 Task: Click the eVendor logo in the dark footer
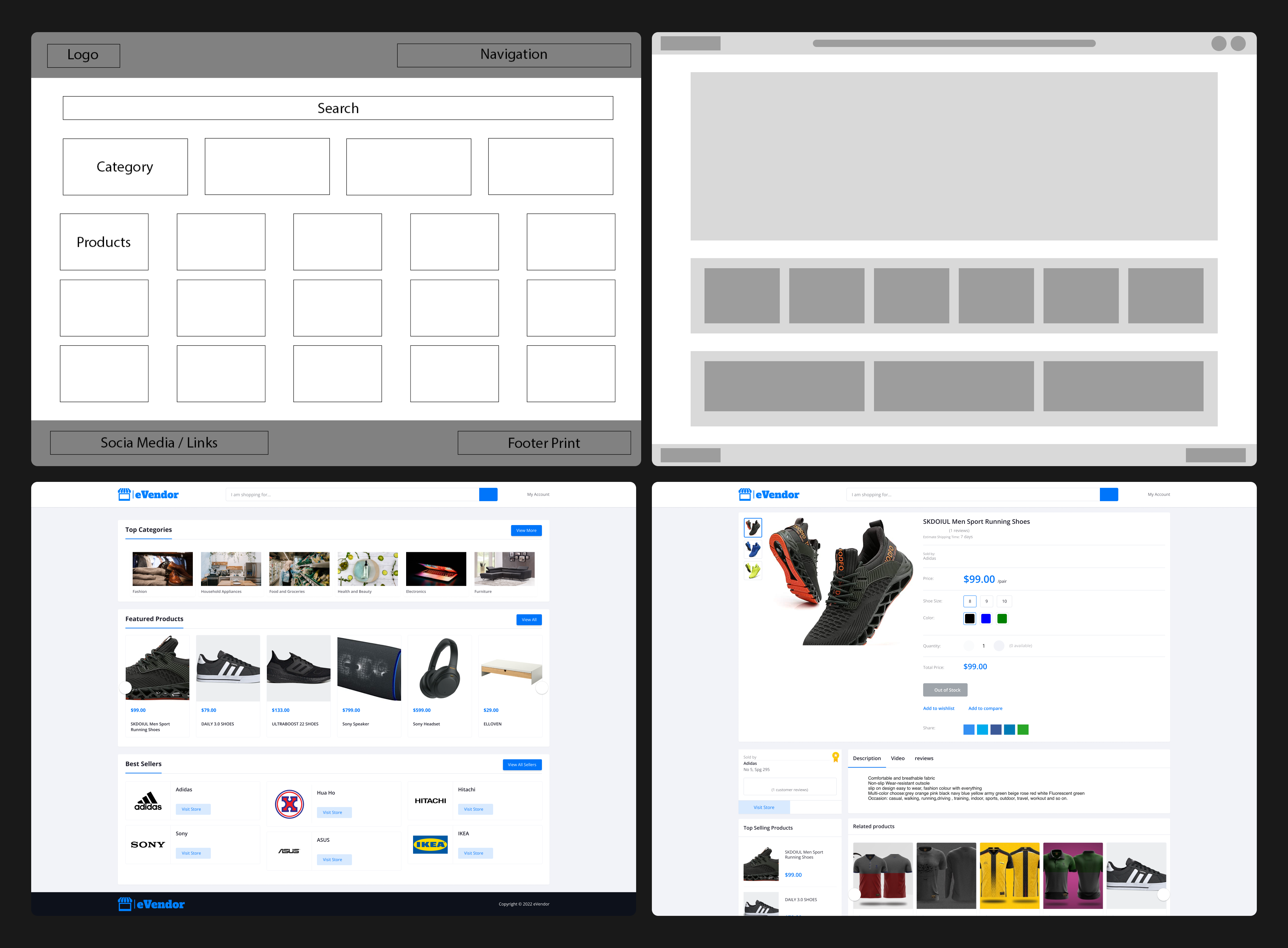151,905
